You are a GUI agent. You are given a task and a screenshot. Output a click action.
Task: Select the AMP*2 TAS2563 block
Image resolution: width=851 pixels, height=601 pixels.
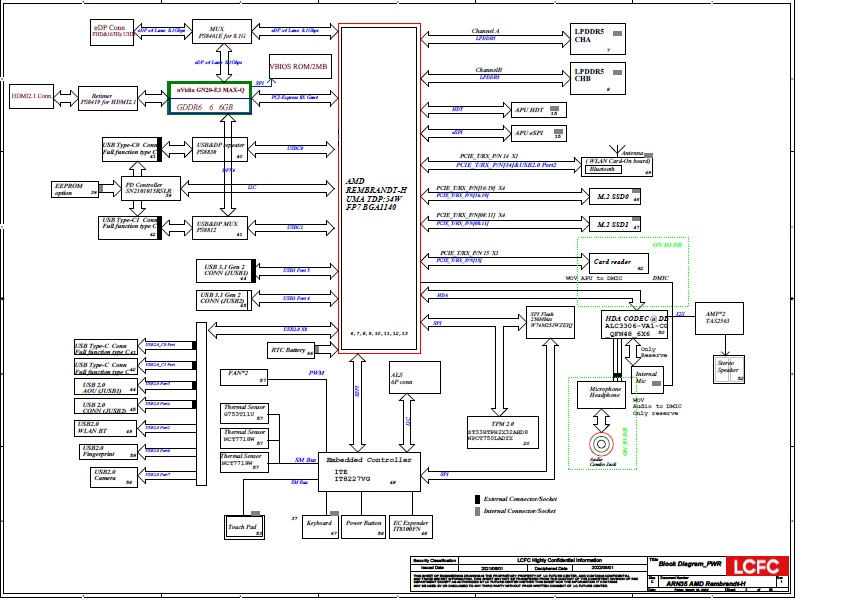click(x=719, y=319)
